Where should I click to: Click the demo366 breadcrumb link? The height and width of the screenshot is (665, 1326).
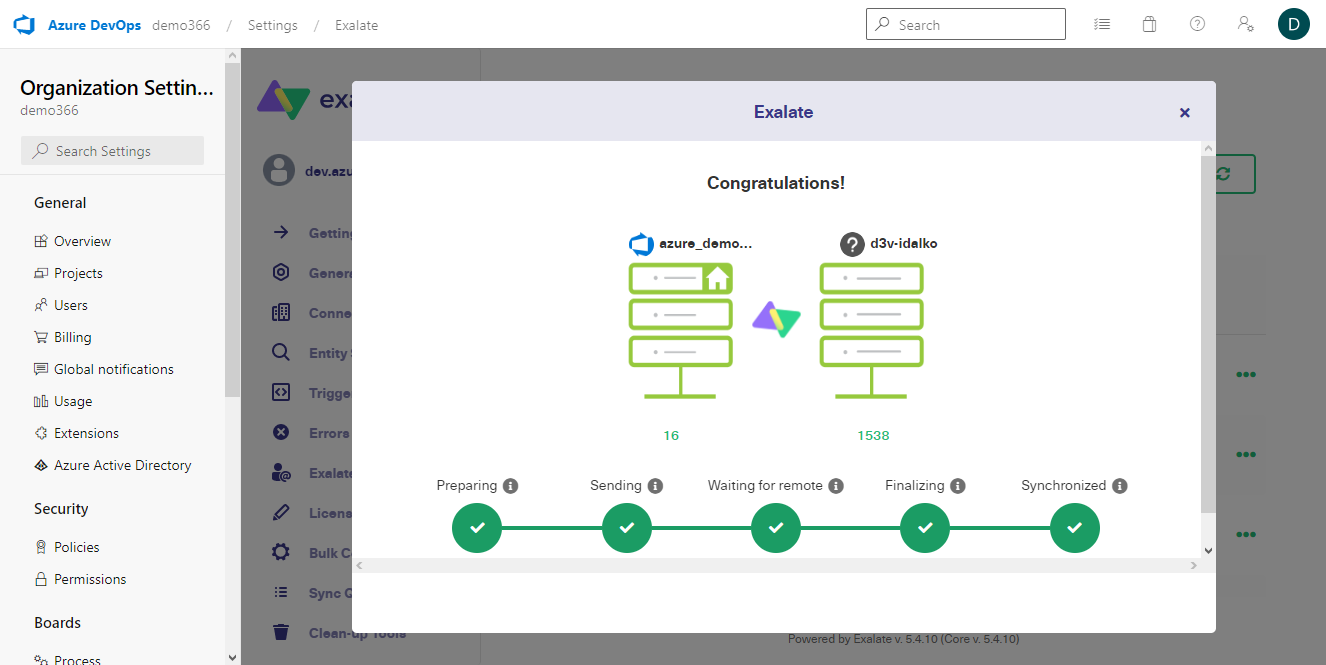coord(181,25)
